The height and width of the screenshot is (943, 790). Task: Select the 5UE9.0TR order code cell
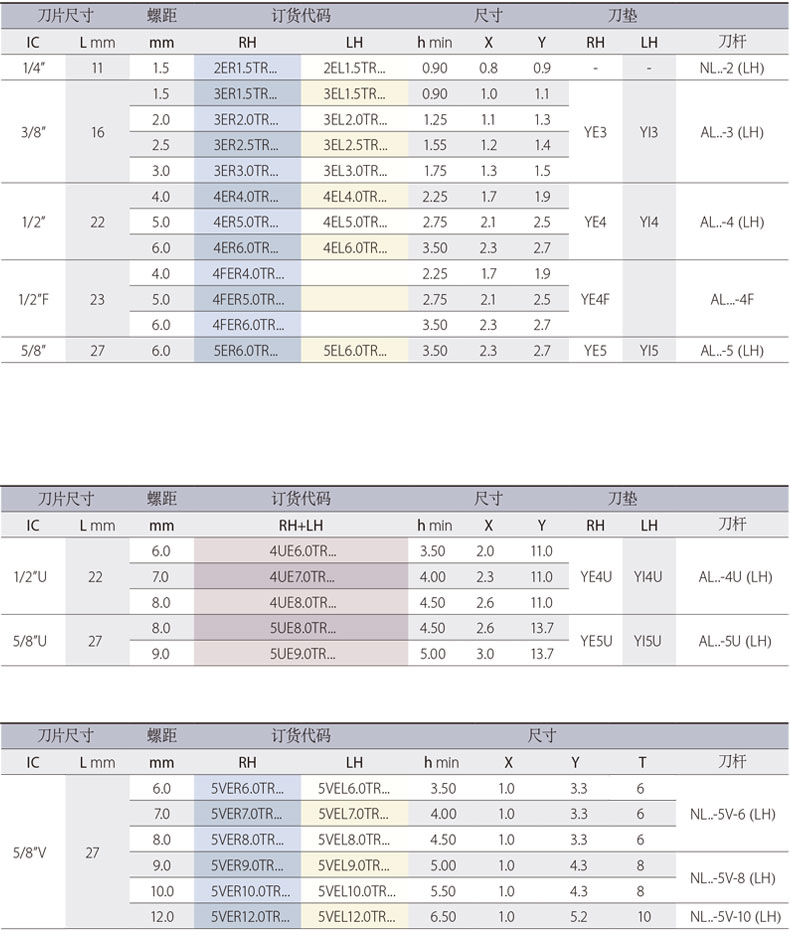[x=303, y=654]
